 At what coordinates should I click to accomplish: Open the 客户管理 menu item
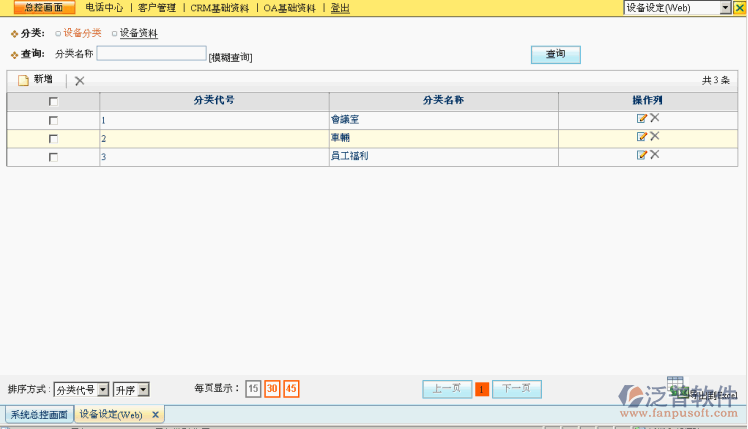pyautogui.click(x=157, y=7)
